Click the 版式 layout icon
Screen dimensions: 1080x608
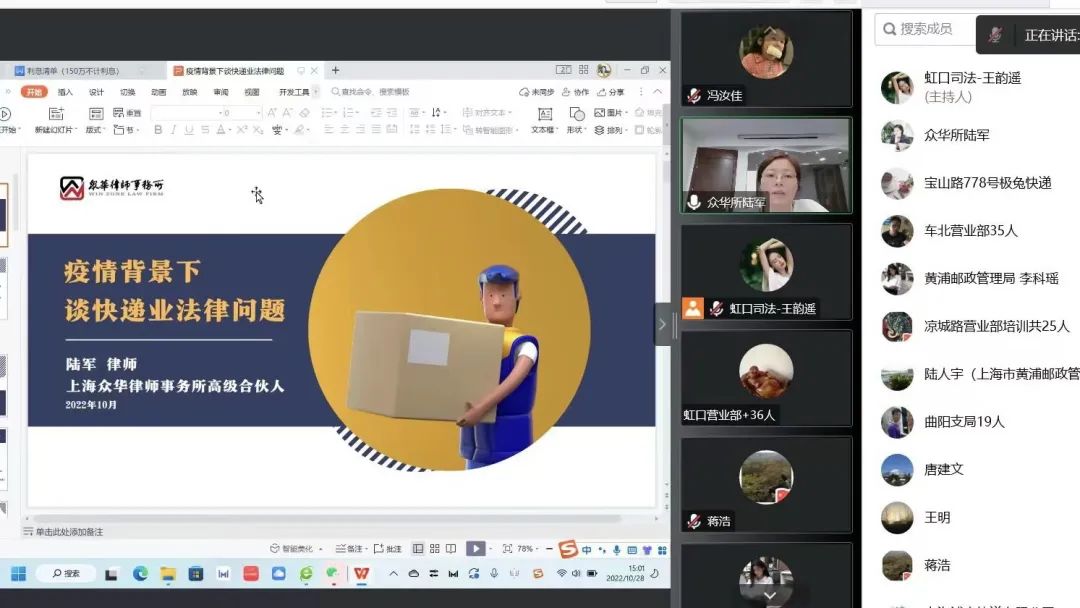point(95,114)
